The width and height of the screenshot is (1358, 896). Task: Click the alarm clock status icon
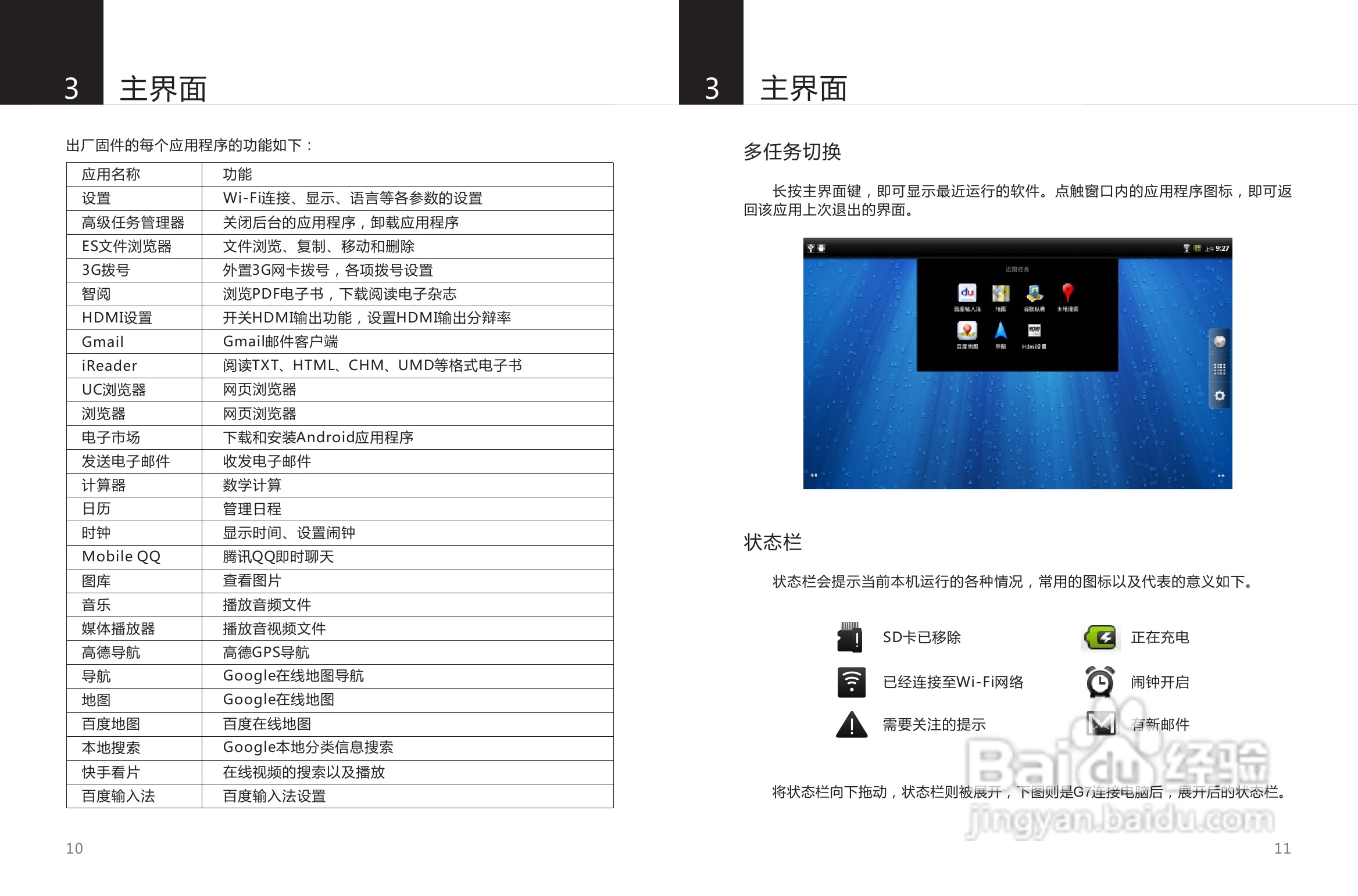click(x=1100, y=682)
